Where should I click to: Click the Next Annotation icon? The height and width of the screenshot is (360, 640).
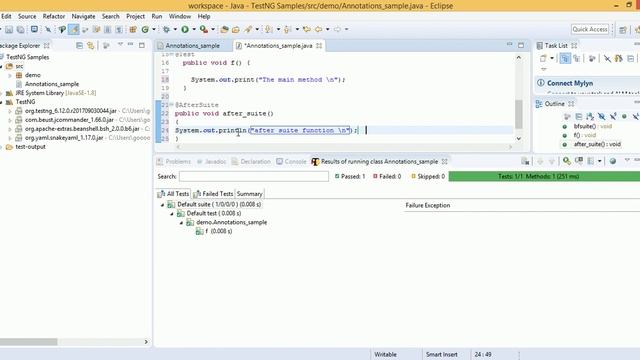coord(269,29)
